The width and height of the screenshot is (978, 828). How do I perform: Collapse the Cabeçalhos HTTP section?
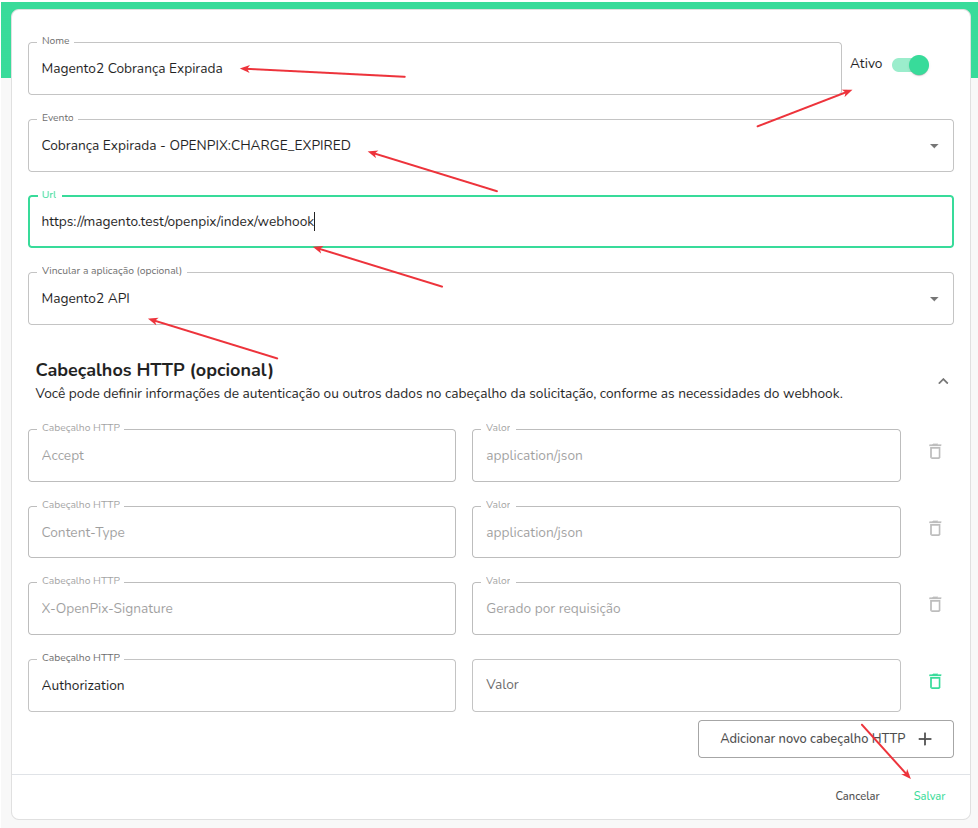pyautogui.click(x=942, y=381)
